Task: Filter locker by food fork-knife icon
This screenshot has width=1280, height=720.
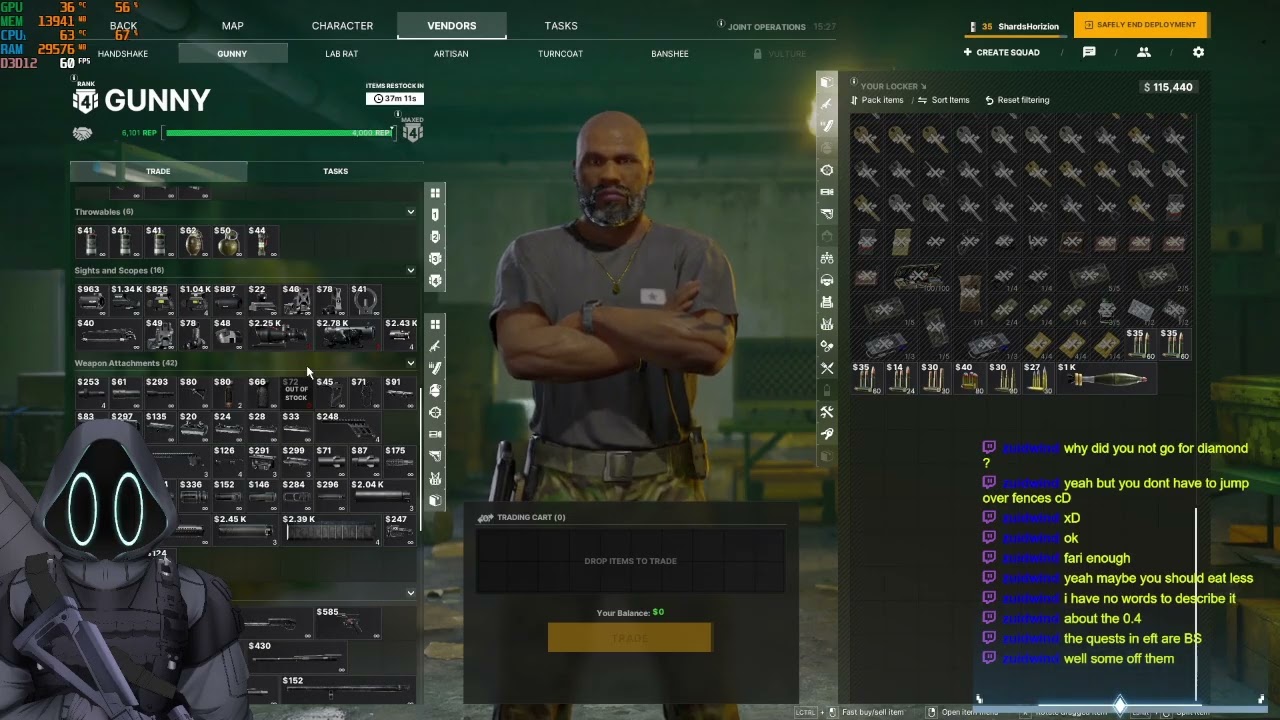Action: point(827,368)
